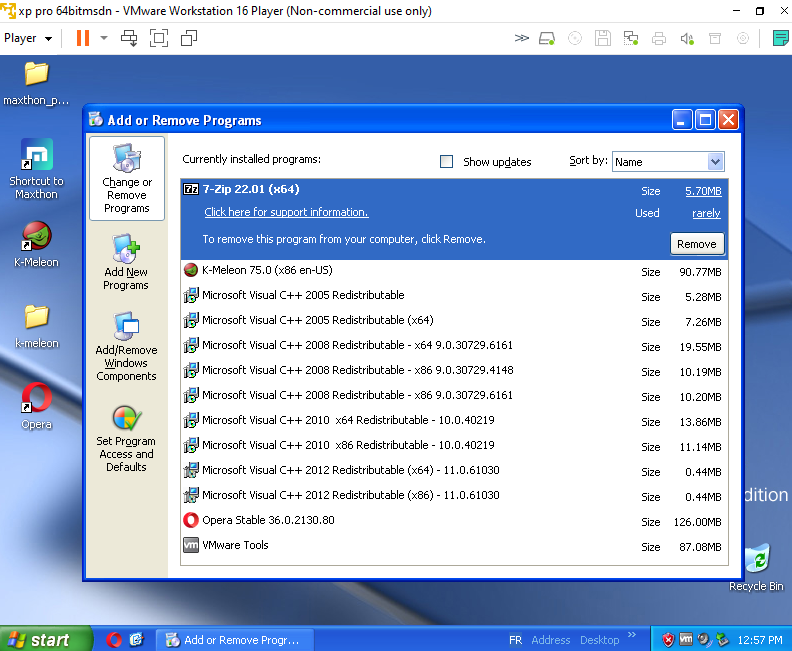This screenshot has height=651, width=792.
Task: Select K-Meleon 75.0 (x86 en-US) entry
Action: click(454, 271)
